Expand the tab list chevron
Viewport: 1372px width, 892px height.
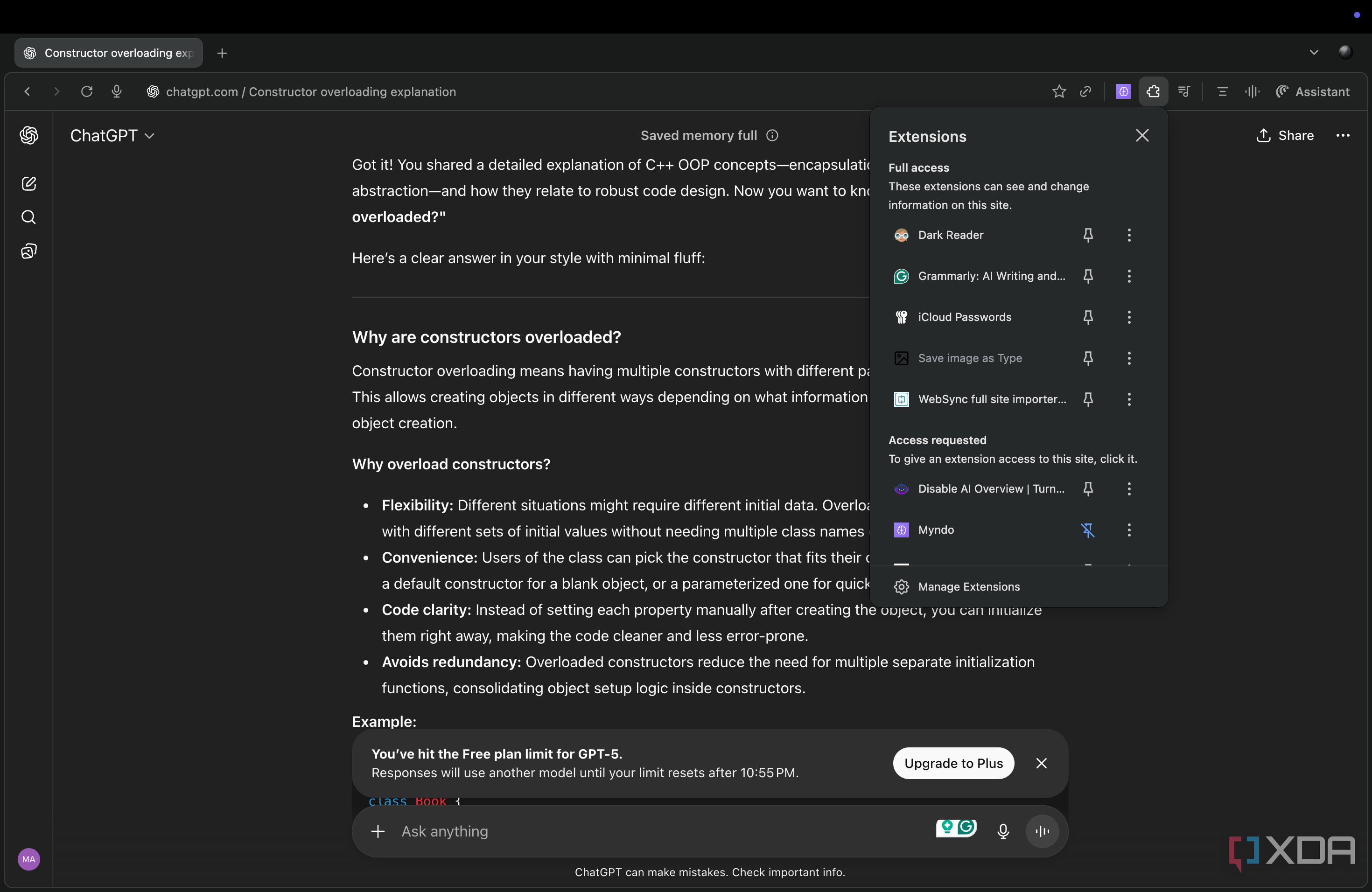tap(1314, 52)
